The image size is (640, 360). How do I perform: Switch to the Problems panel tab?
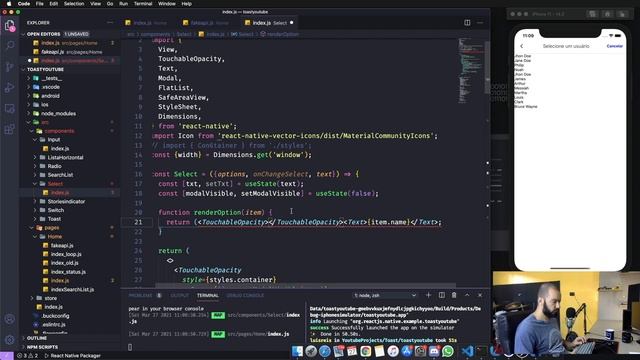click(x=140, y=295)
